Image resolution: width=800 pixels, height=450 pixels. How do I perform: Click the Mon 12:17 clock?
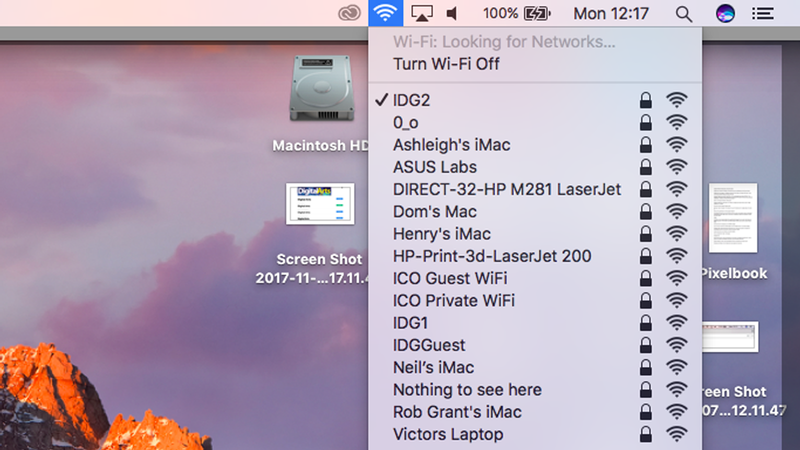611,13
